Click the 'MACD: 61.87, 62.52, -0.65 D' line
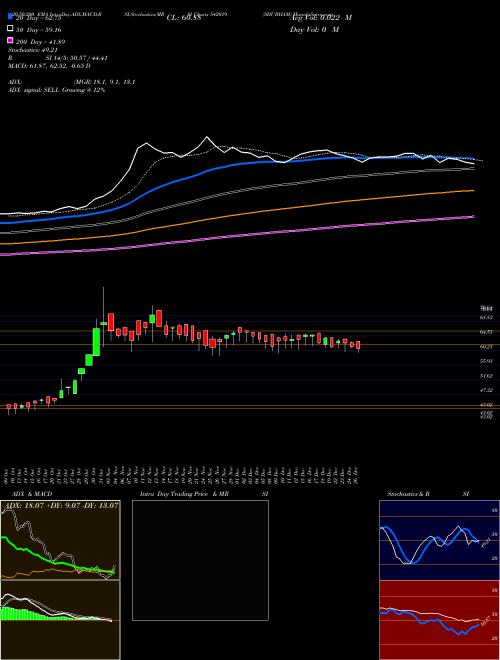500x660 pixels. tap(49, 66)
